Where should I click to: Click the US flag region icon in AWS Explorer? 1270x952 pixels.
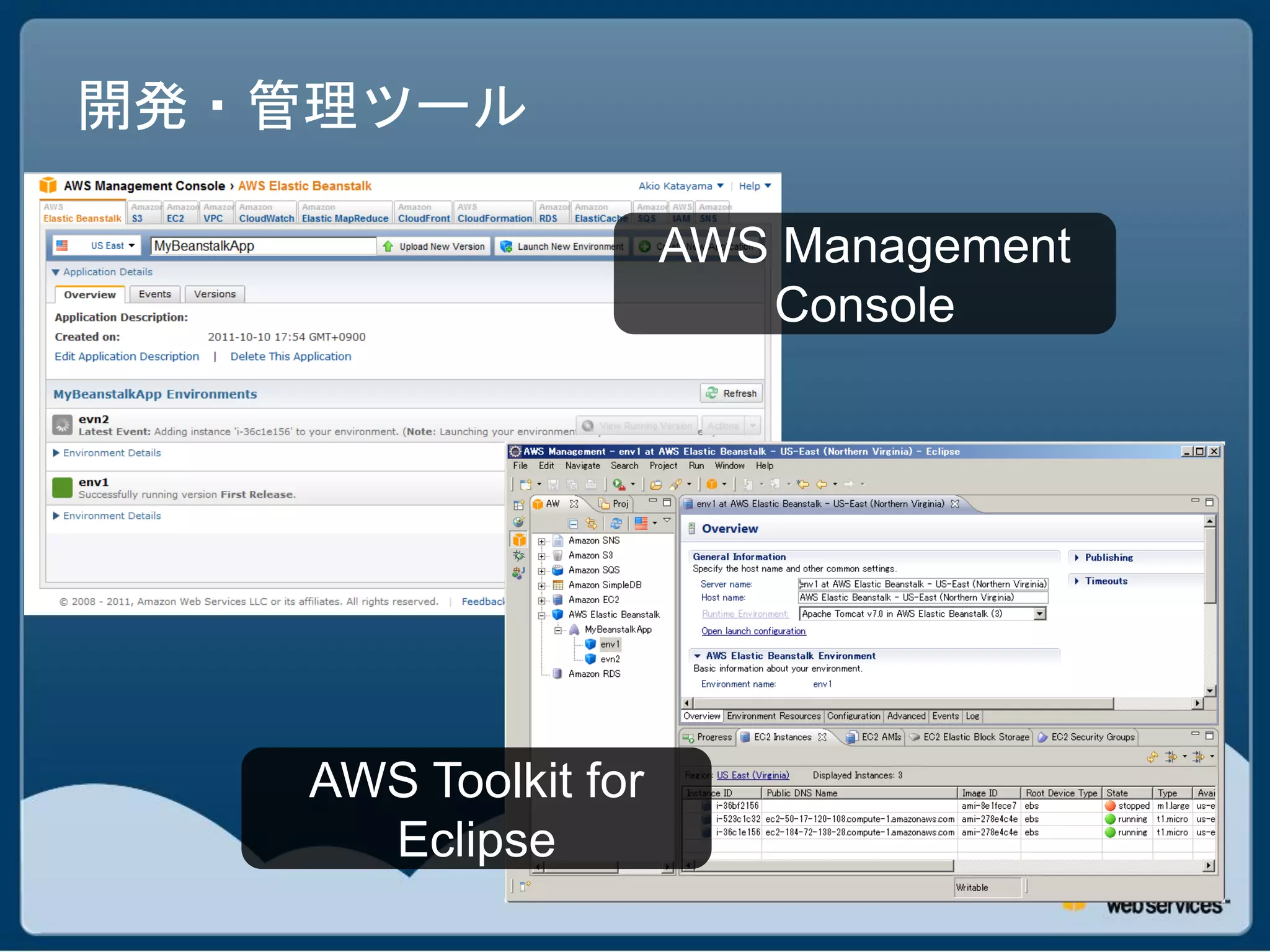pos(641,524)
